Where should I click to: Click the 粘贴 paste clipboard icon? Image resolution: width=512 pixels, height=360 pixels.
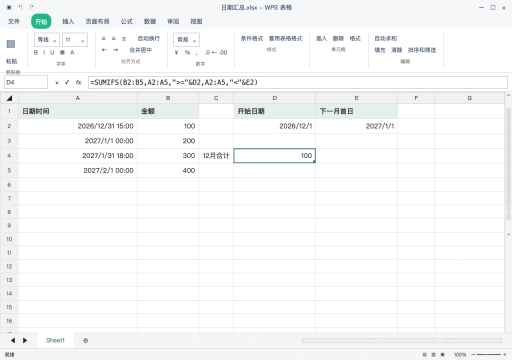[11, 44]
